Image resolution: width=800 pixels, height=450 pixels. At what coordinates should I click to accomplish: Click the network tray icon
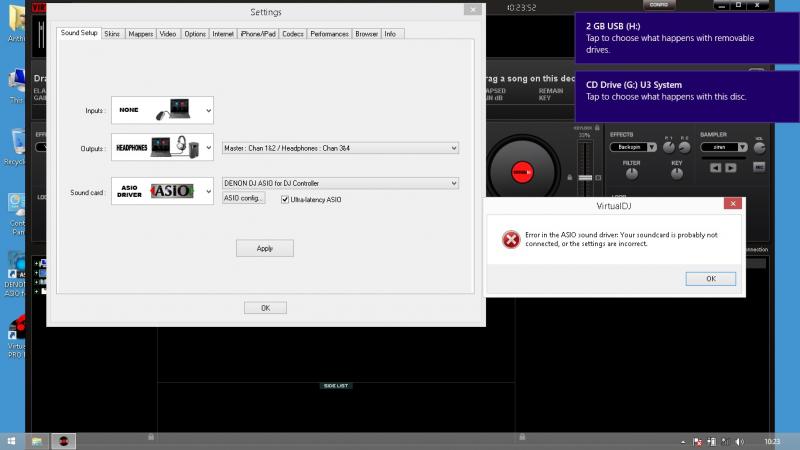click(x=725, y=442)
